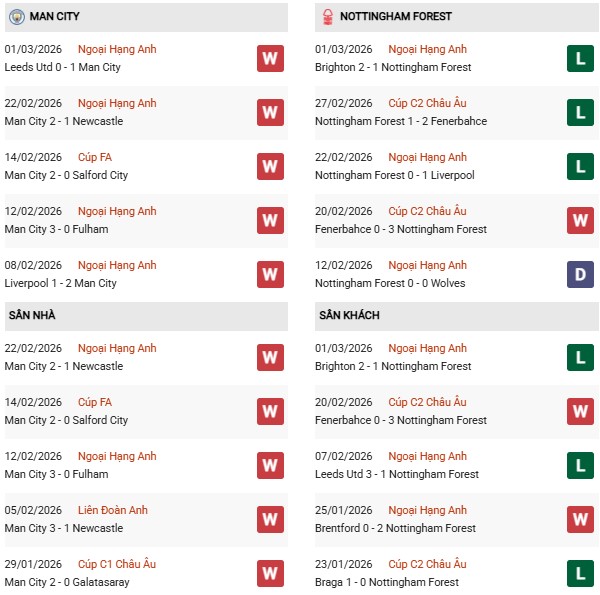Click the W badge for Man City vs Salford City in the top list
Image resolution: width=600 pixels, height=595 pixels.
(270, 166)
